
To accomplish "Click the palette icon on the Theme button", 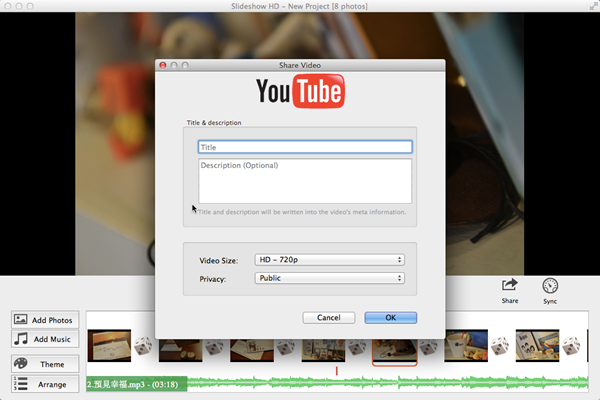I will coord(21,363).
